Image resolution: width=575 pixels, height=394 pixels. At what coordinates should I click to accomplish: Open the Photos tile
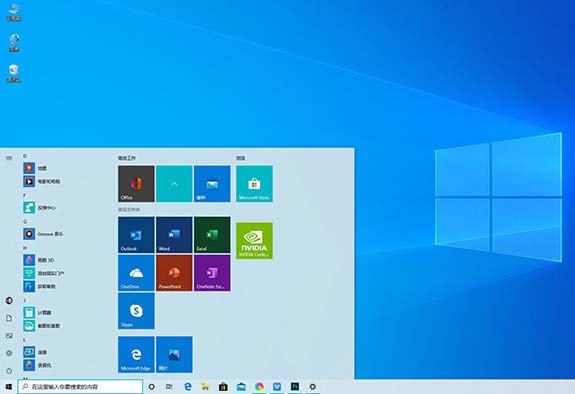[x=174, y=354]
